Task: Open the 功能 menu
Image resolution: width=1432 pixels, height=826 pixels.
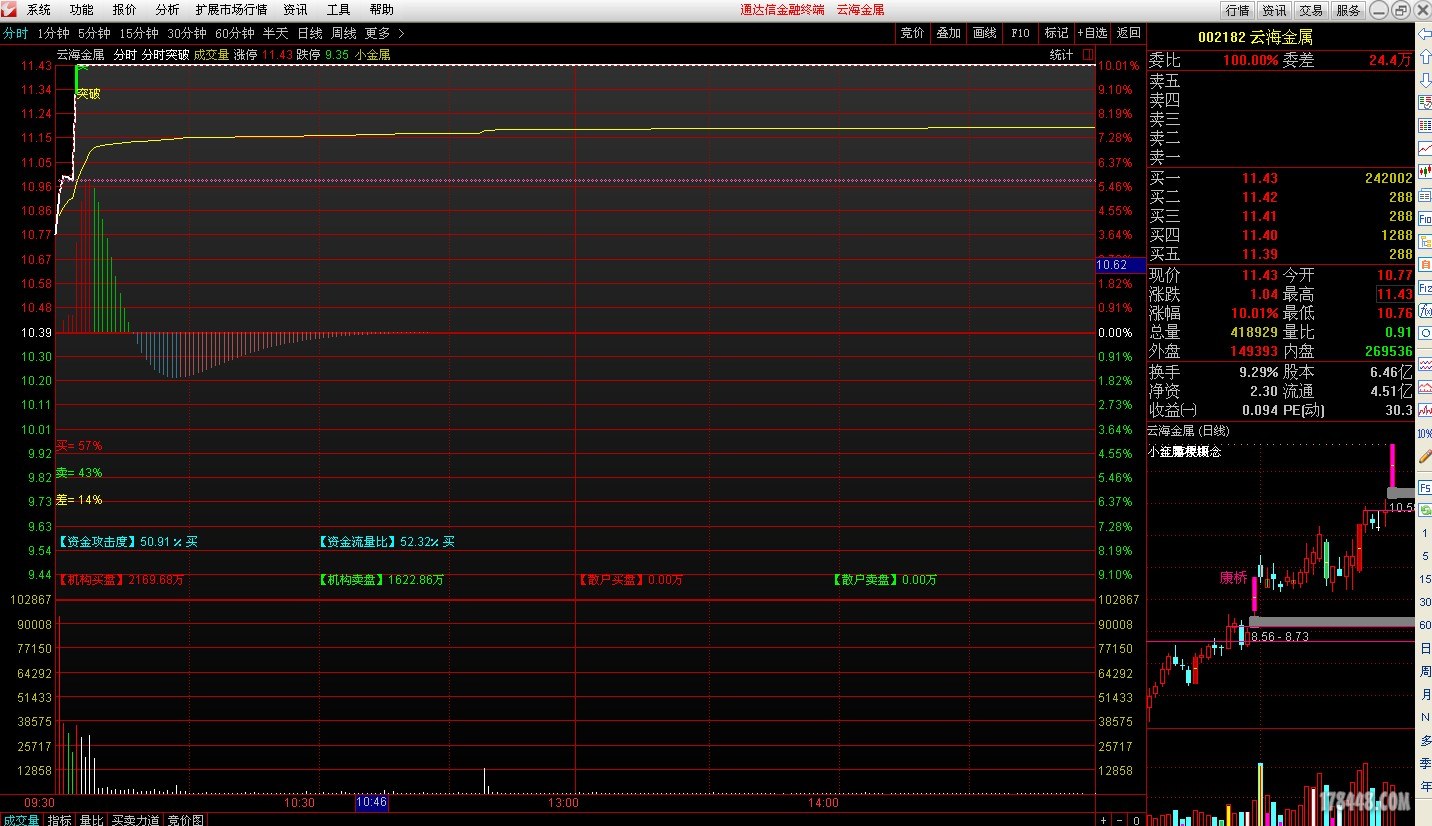Action: (x=82, y=10)
